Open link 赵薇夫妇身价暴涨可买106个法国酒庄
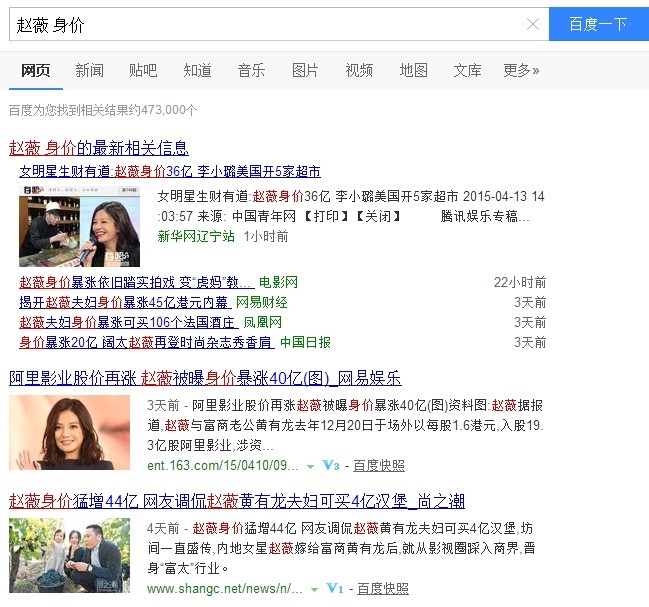The image size is (649, 607). coord(129,322)
